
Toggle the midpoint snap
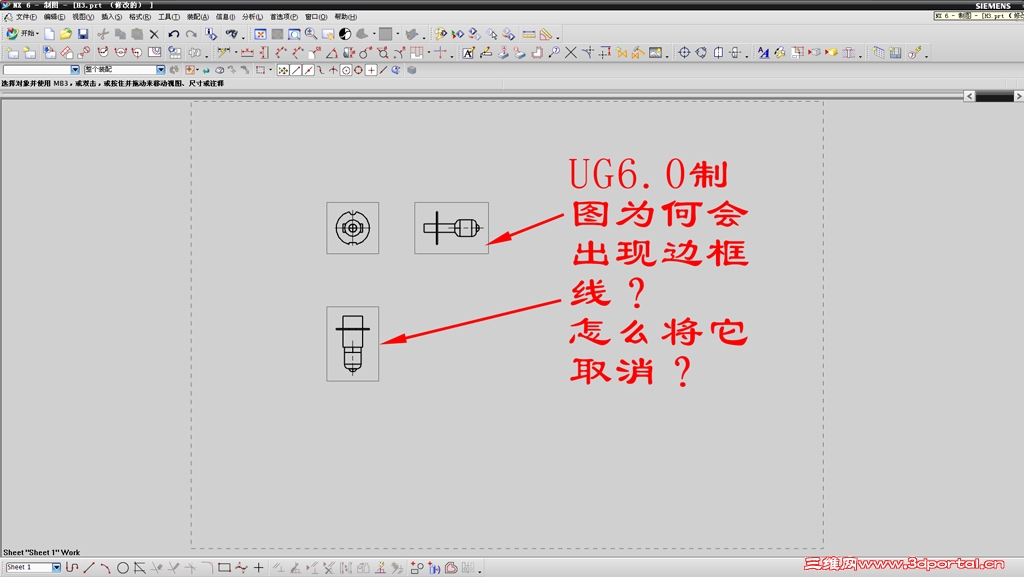tap(308, 70)
